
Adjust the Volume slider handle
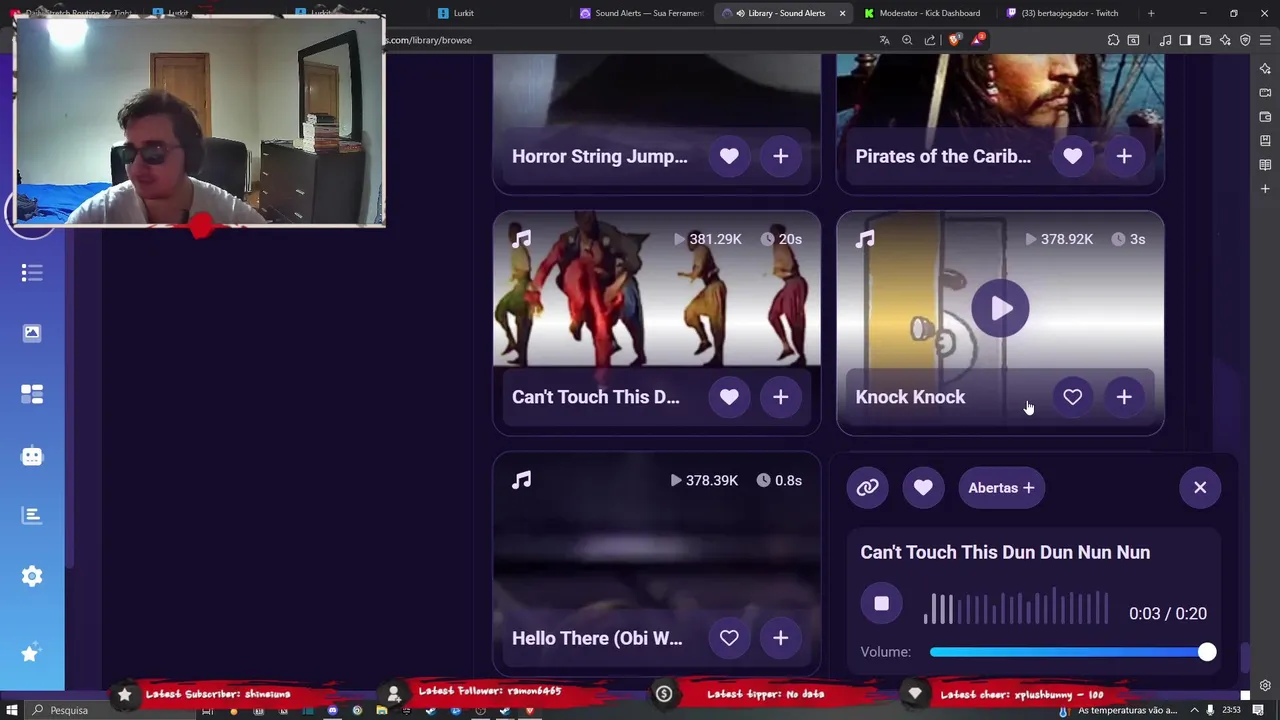click(x=1207, y=652)
